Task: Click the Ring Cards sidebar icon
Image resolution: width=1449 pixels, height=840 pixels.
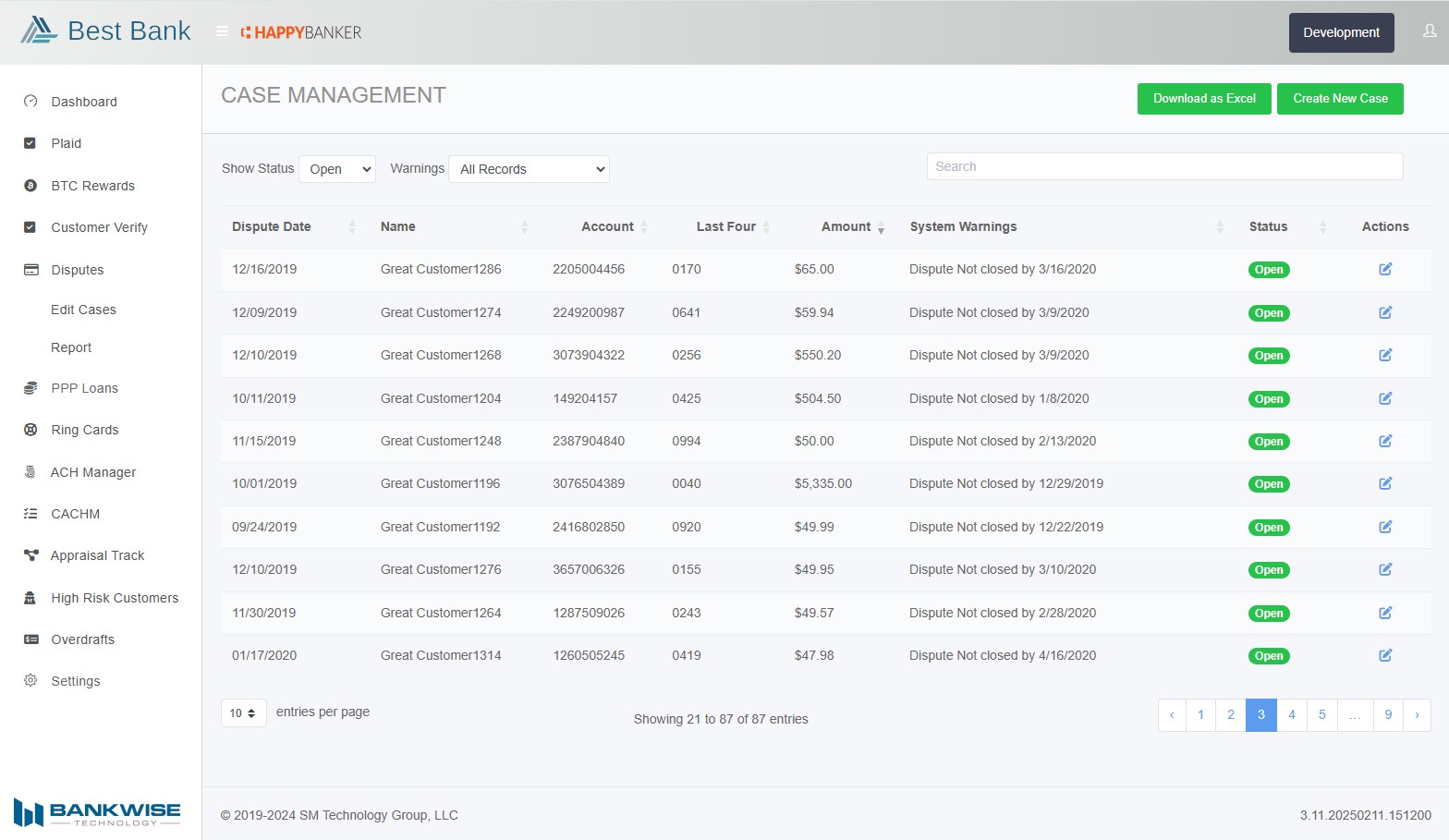Action: coord(30,430)
